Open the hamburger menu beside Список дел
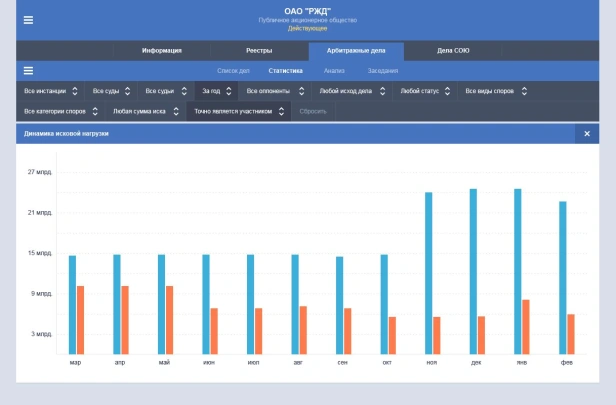 28,71
